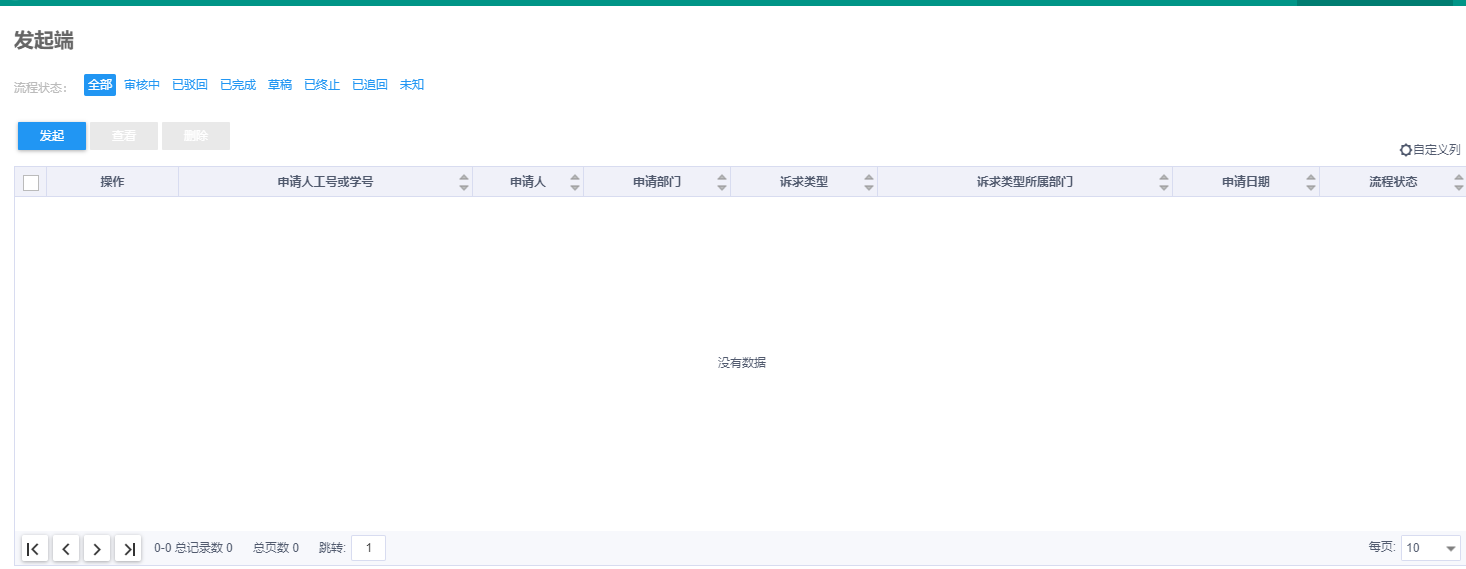This screenshot has height=569, width=1466.
Task: Open the 每页 page size dropdown
Action: click(x=1430, y=548)
